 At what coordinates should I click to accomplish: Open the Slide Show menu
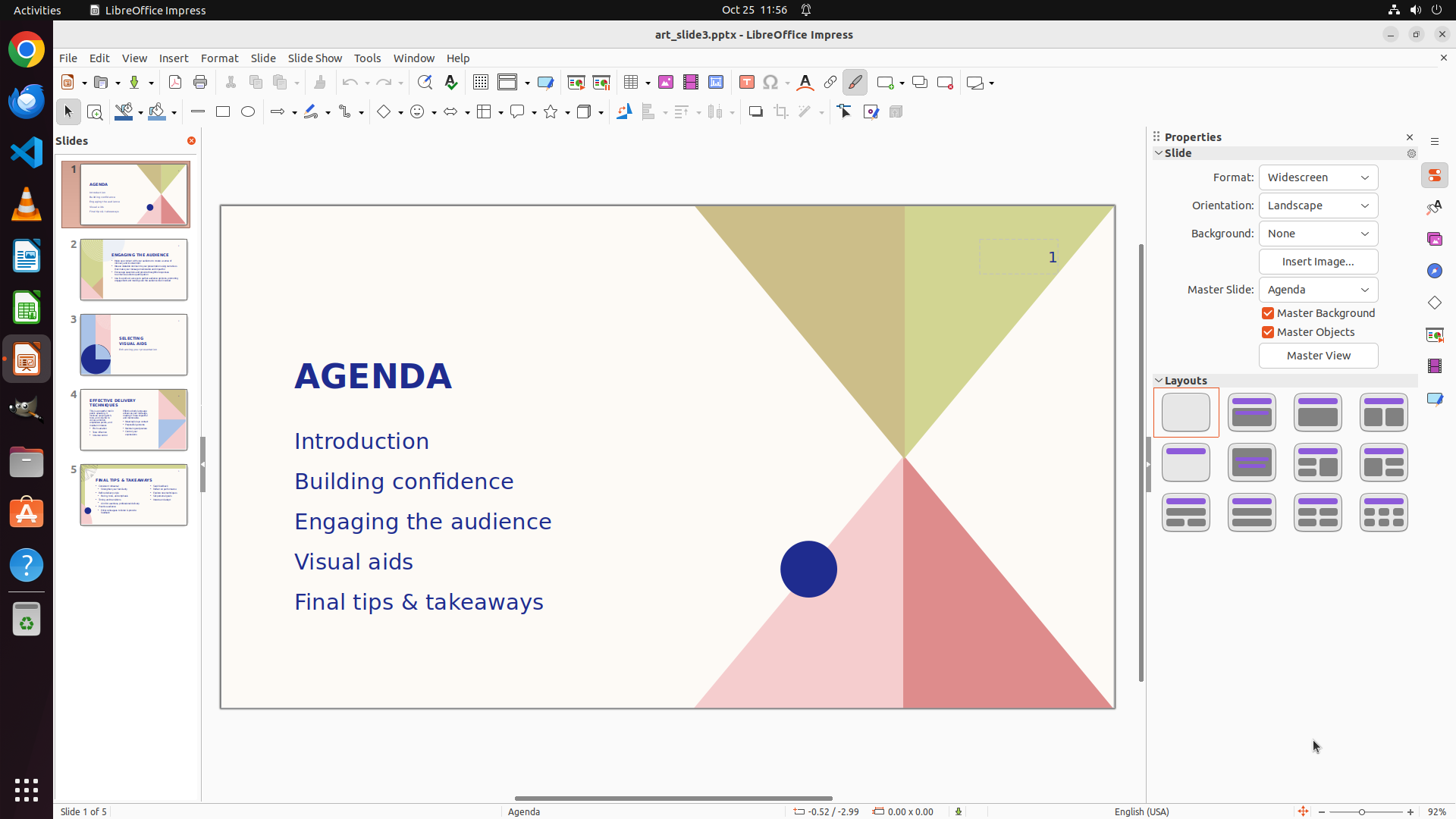pos(315,58)
